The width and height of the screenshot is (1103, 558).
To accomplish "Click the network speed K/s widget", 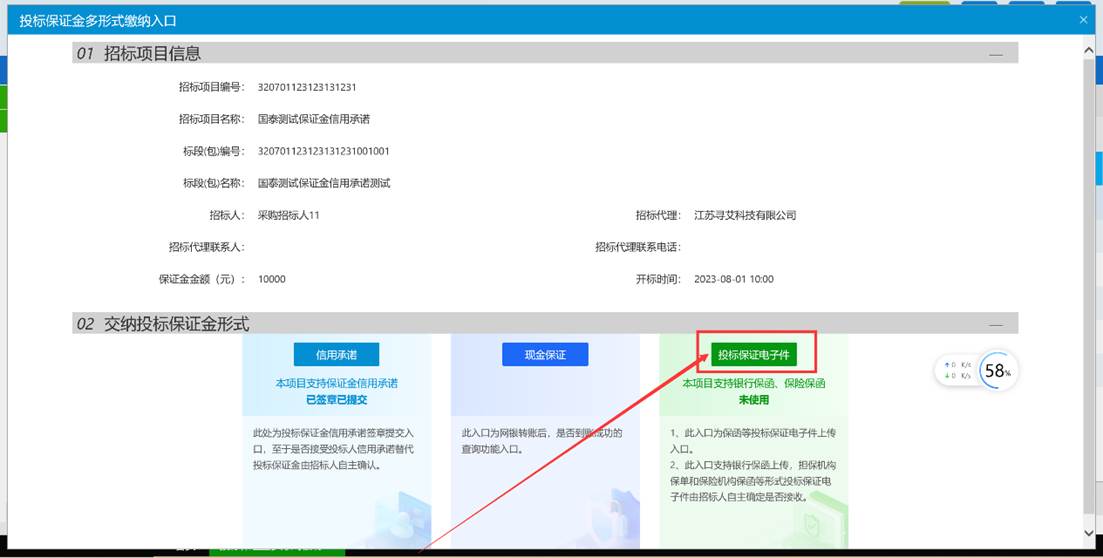I will [957, 371].
